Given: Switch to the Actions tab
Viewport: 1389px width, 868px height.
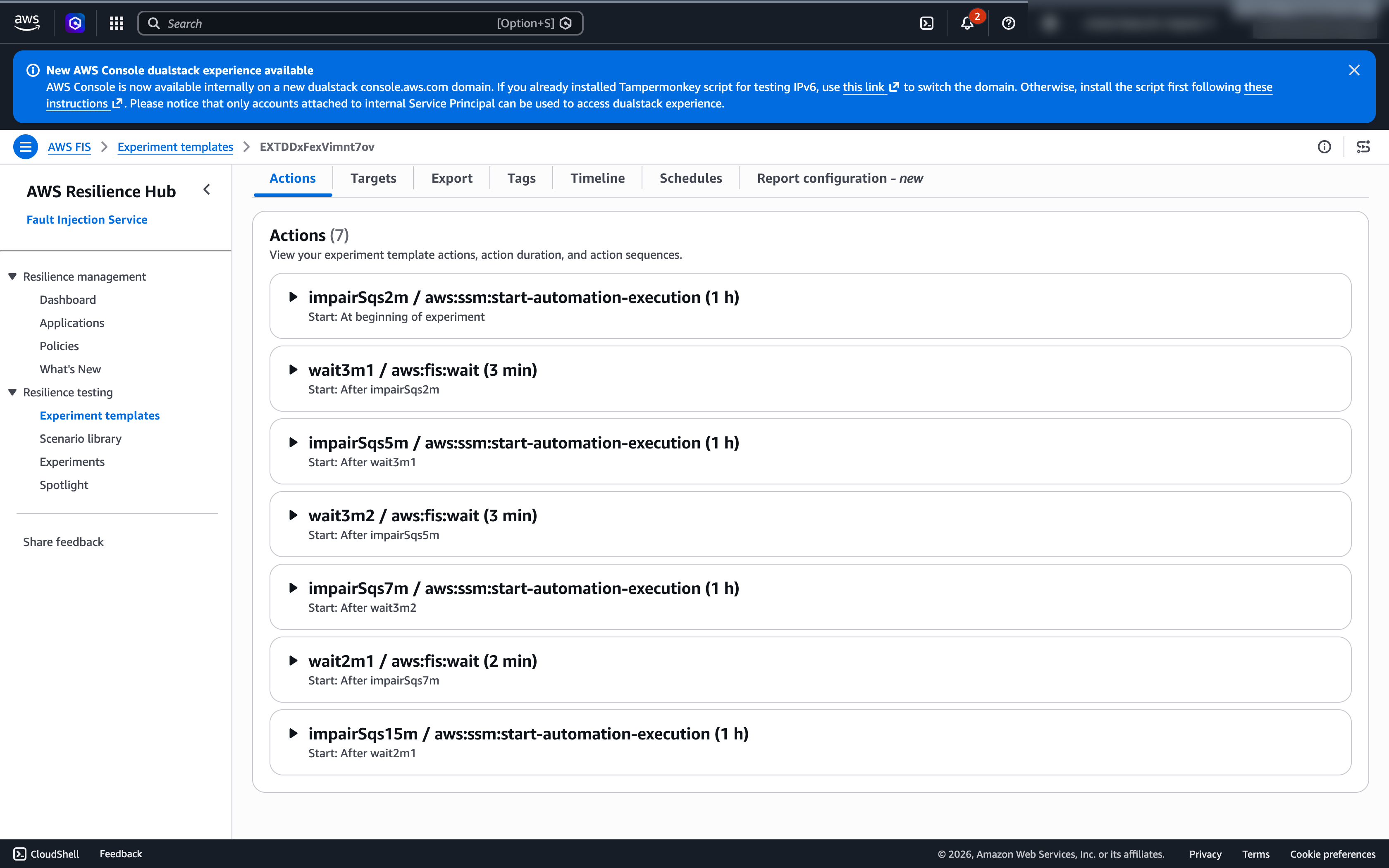Looking at the screenshot, I should (x=293, y=179).
